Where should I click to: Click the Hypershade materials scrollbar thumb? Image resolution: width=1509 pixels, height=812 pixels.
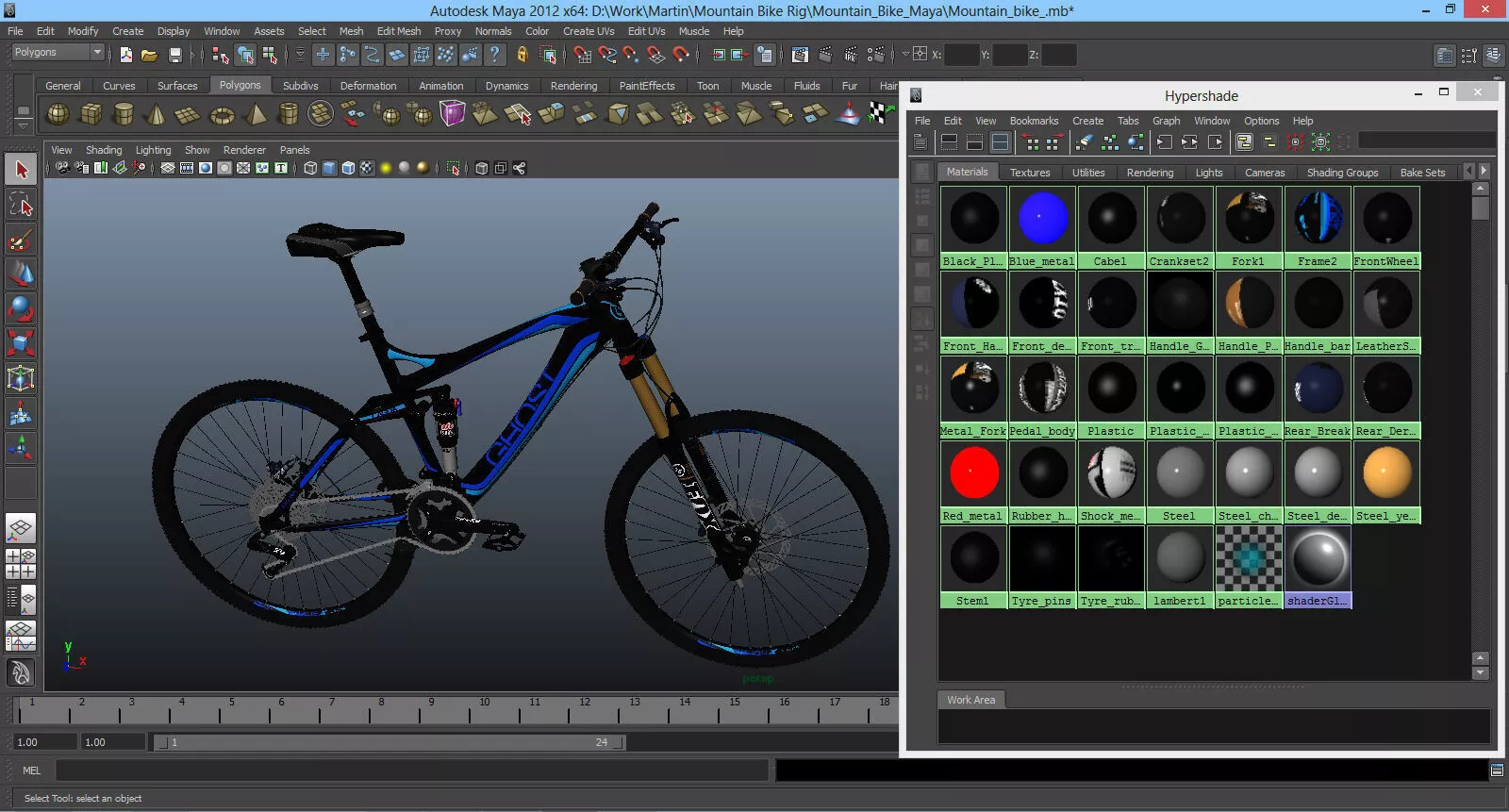pyautogui.click(x=1481, y=207)
